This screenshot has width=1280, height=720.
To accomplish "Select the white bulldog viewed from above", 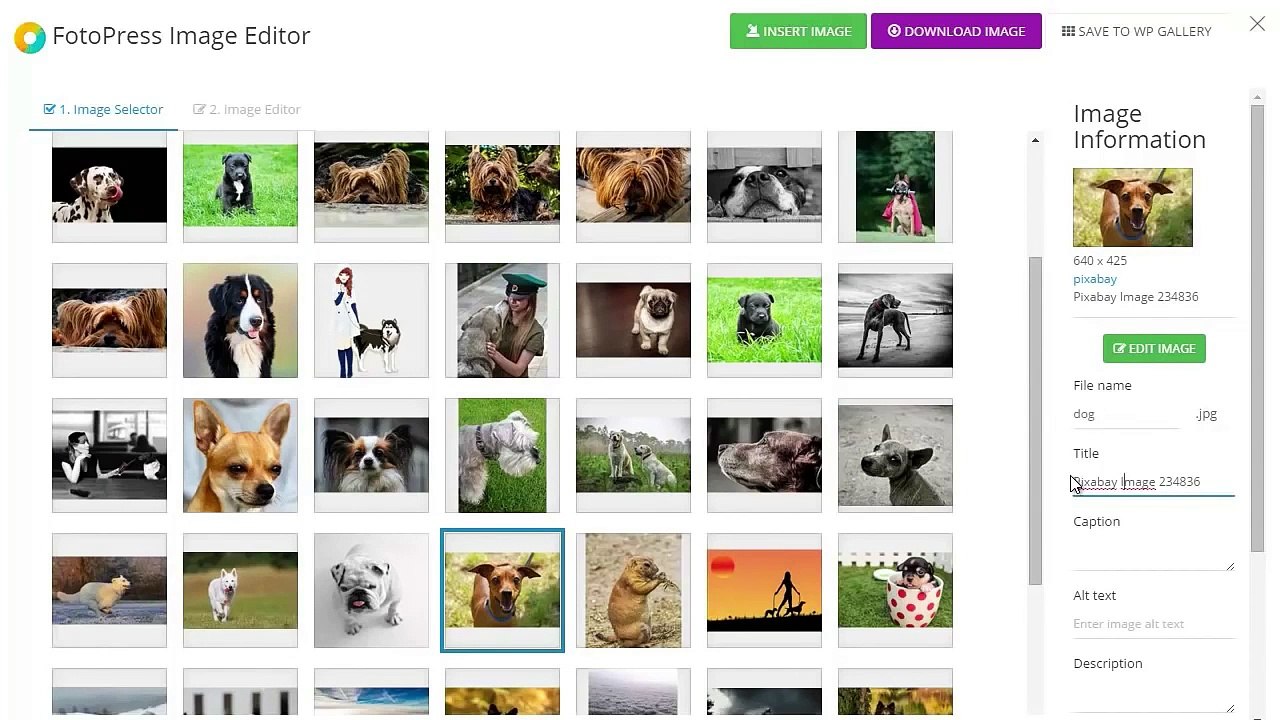I will (x=371, y=590).
